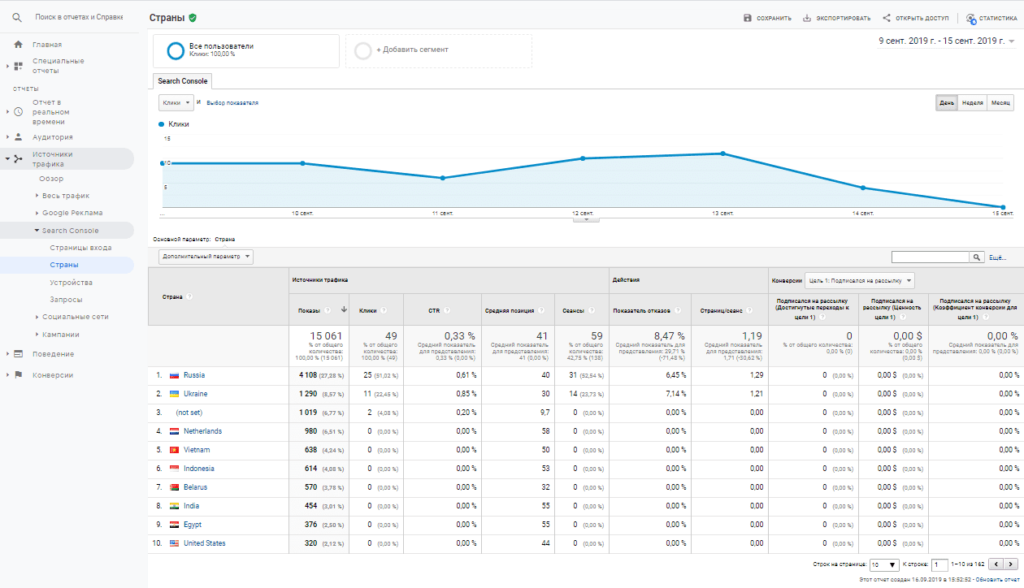Open the Дополнительный параметр dropdown
The width and height of the screenshot is (1024, 588).
pos(206,257)
